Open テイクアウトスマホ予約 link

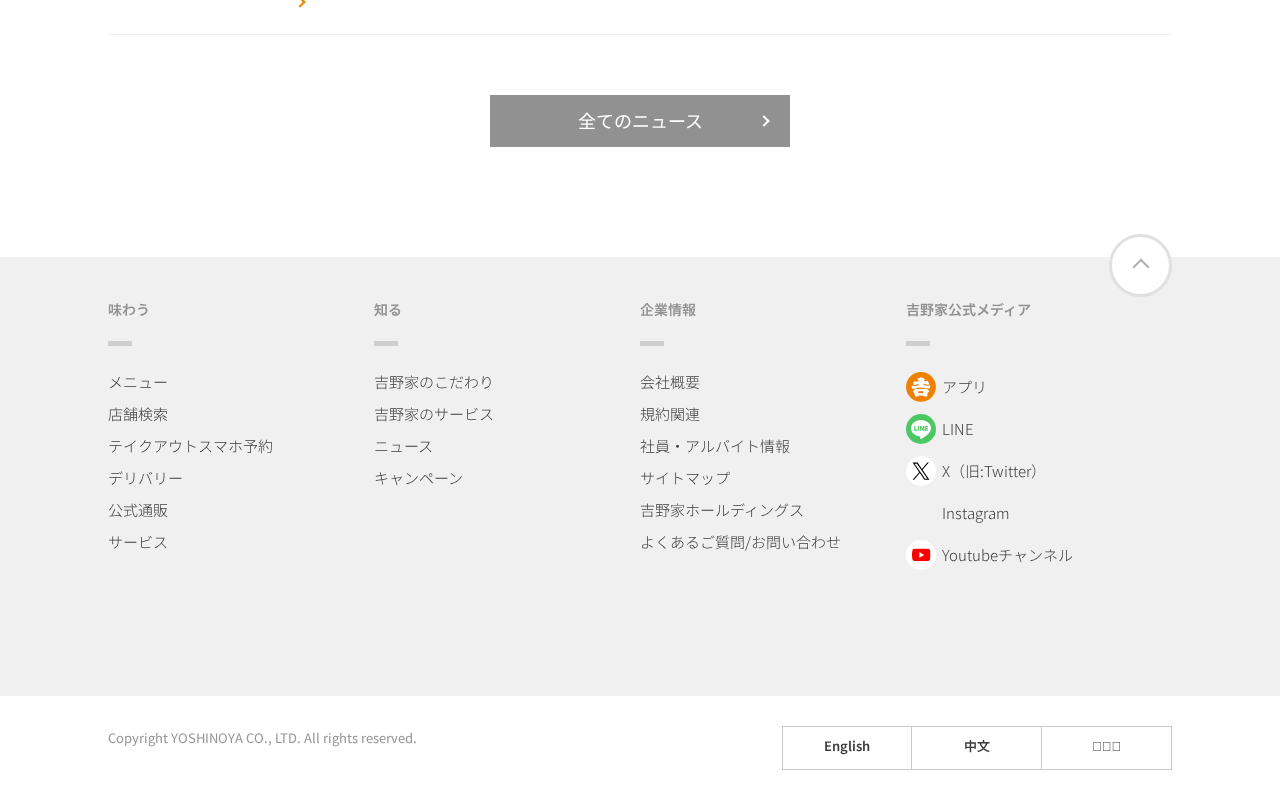[x=190, y=446]
